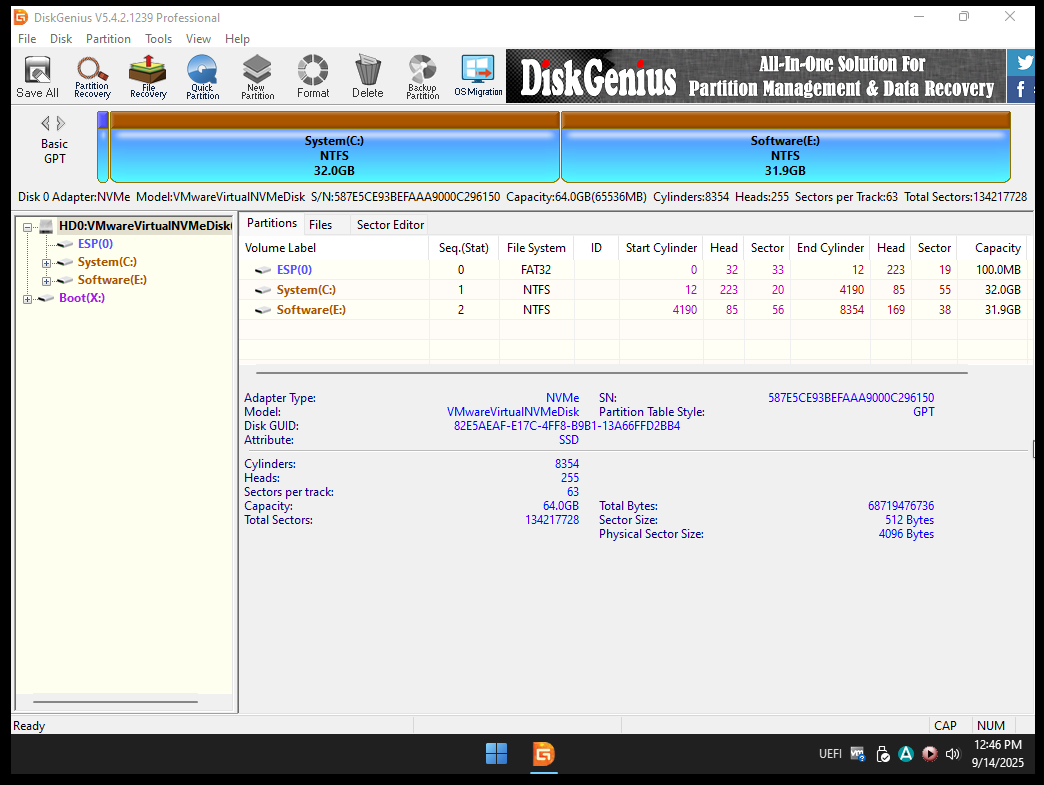Sort by Volume Label column header
Viewport: 1044px width, 785px height.
[334, 248]
